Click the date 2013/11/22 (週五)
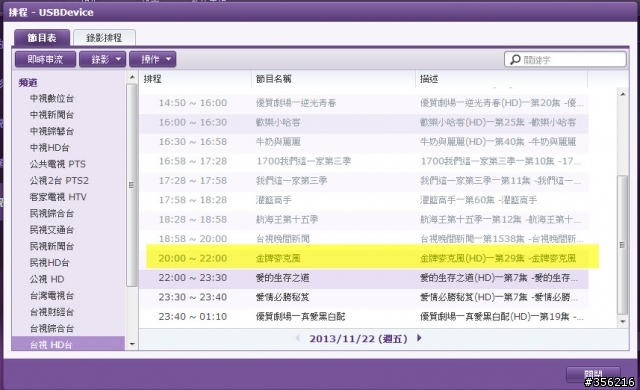This screenshot has height=390, width=640. (x=358, y=339)
